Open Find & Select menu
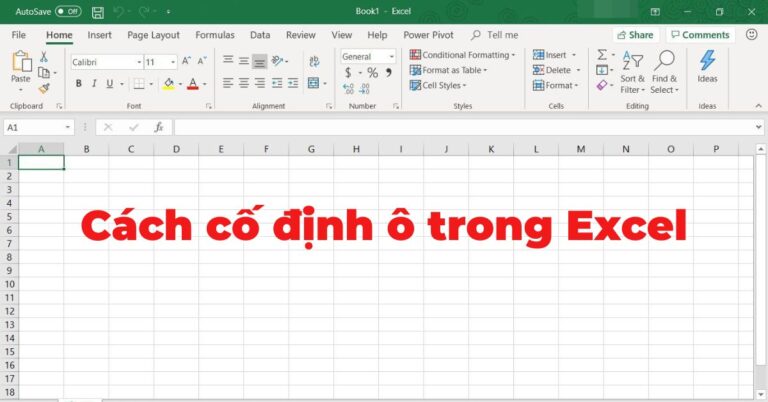The image size is (768, 402). (x=664, y=72)
